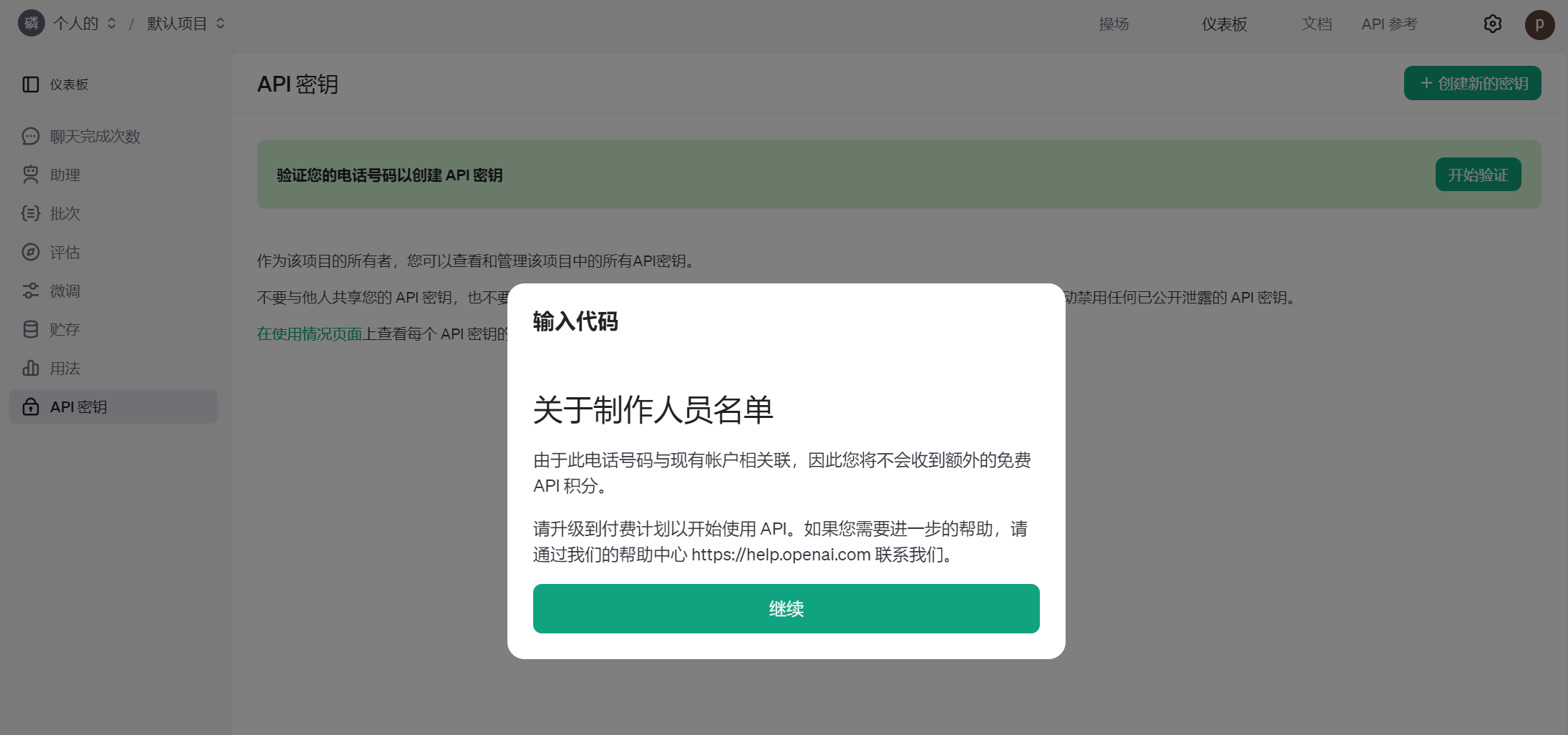
Task: Click the 微调 sliders icon
Action: point(31,291)
